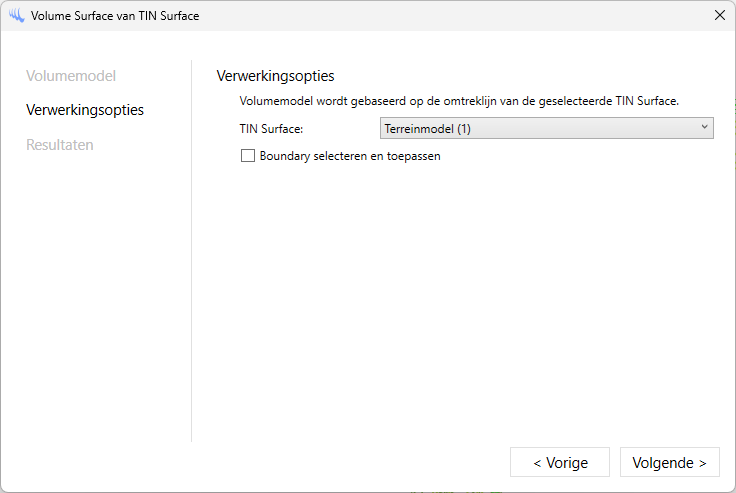Click the Verwerkingsopties section heading
The image size is (736, 493).
click(x=275, y=76)
